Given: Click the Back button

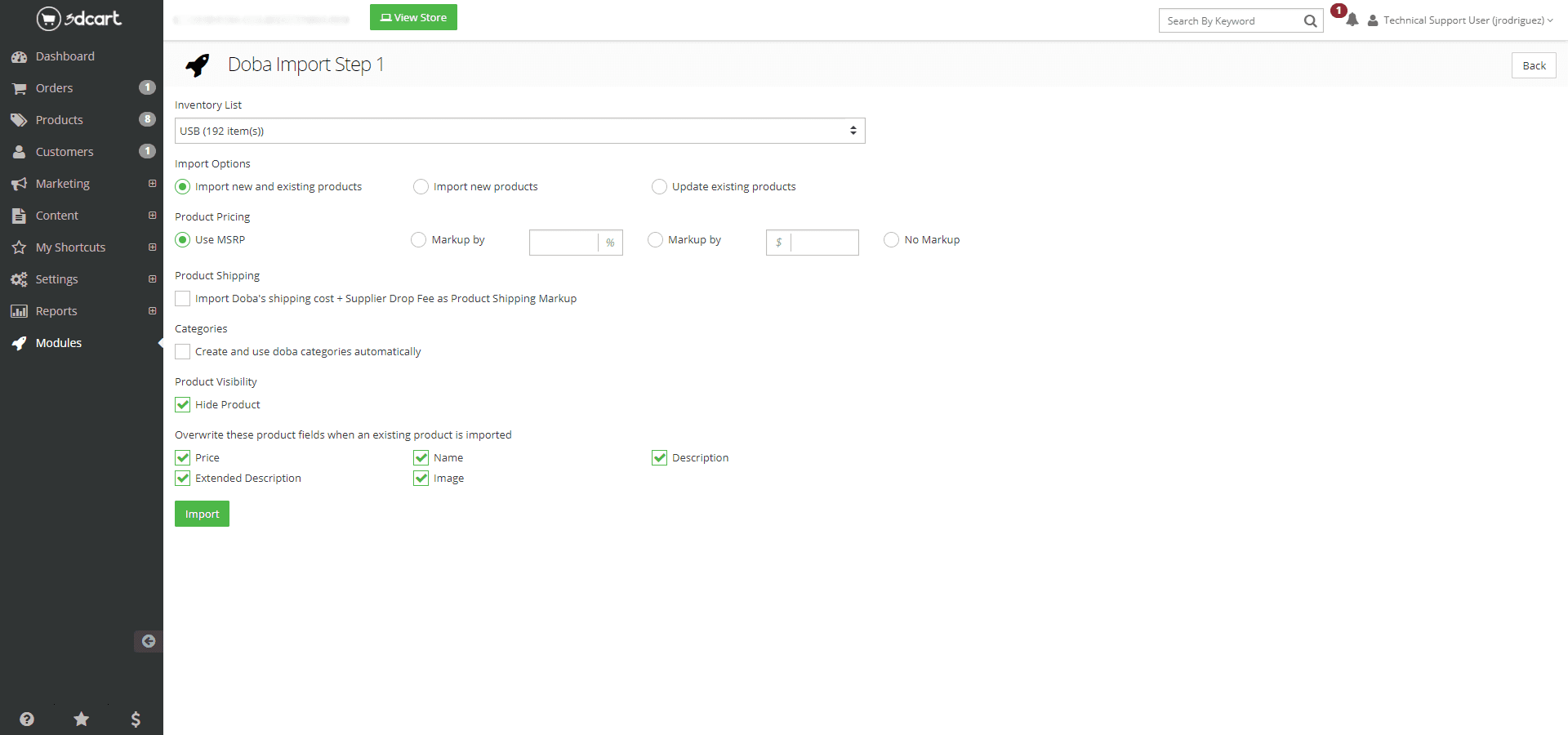Looking at the screenshot, I should [1533, 65].
